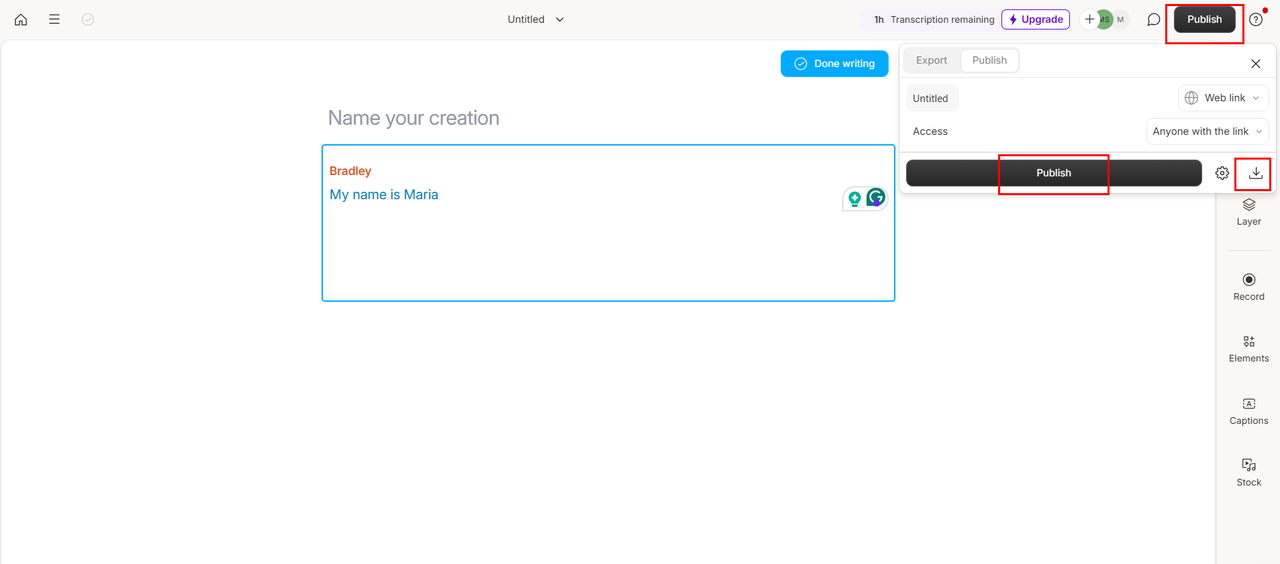Open the Captions panel
This screenshot has height=564, width=1280.
(x=1249, y=411)
